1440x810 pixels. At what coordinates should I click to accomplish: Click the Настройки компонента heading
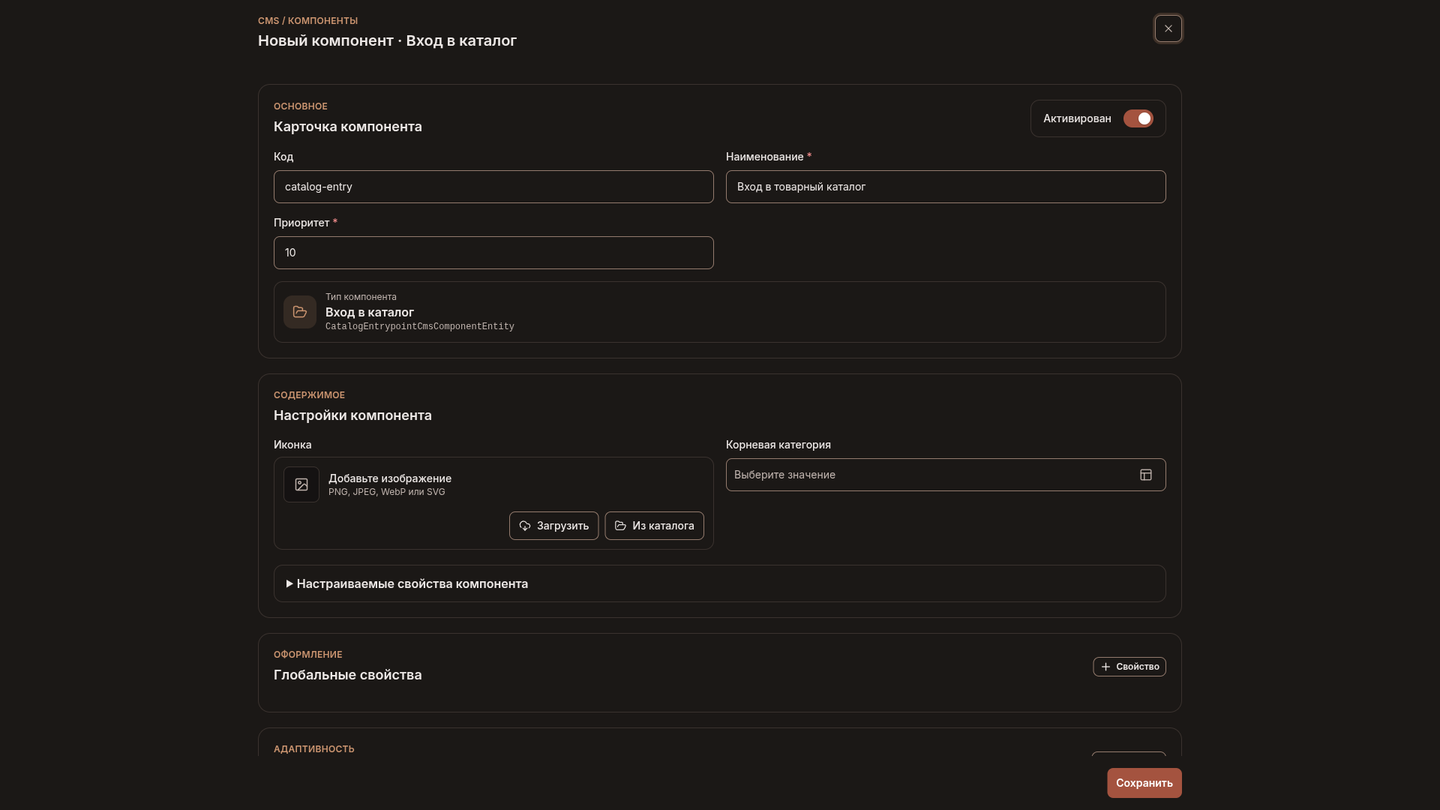point(353,415)
